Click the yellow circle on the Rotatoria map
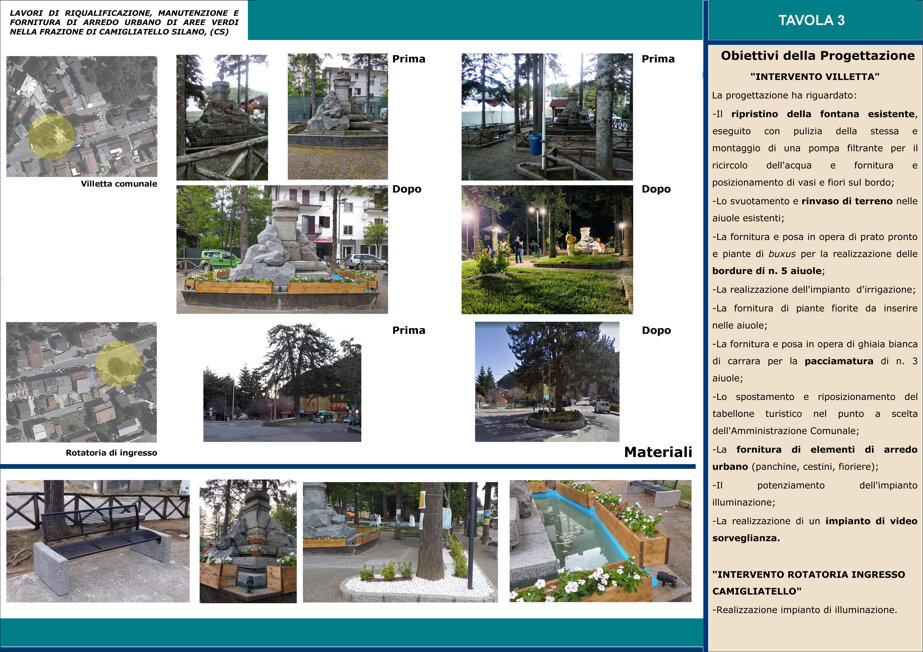 coord(119,364)
